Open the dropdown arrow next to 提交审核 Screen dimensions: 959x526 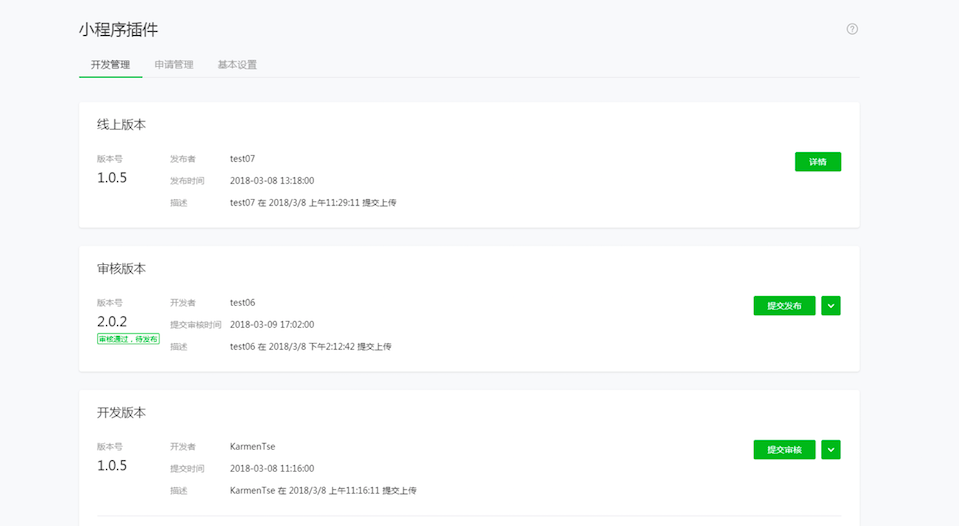click(x=830, y=450)
